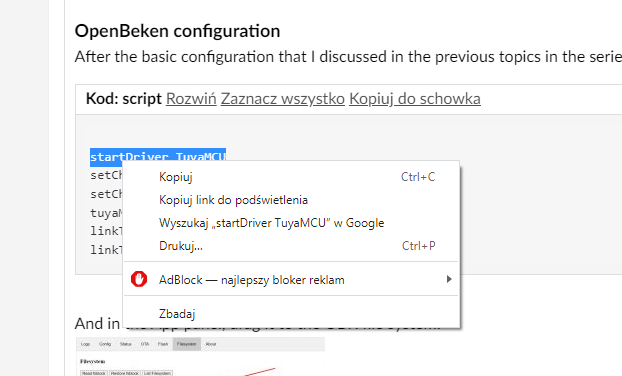Click the tuyaM code line
This screenshot has width=622, height=376.
106,213
